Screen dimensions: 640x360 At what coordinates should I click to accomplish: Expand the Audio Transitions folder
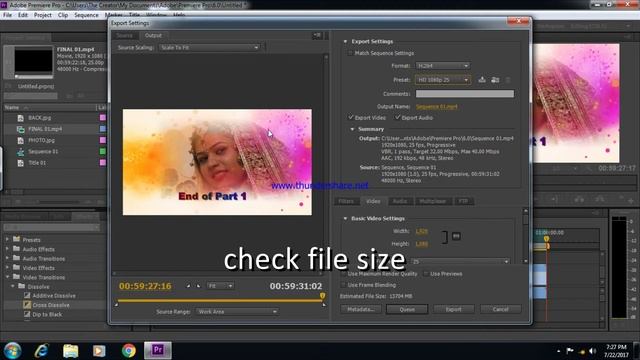7,258
